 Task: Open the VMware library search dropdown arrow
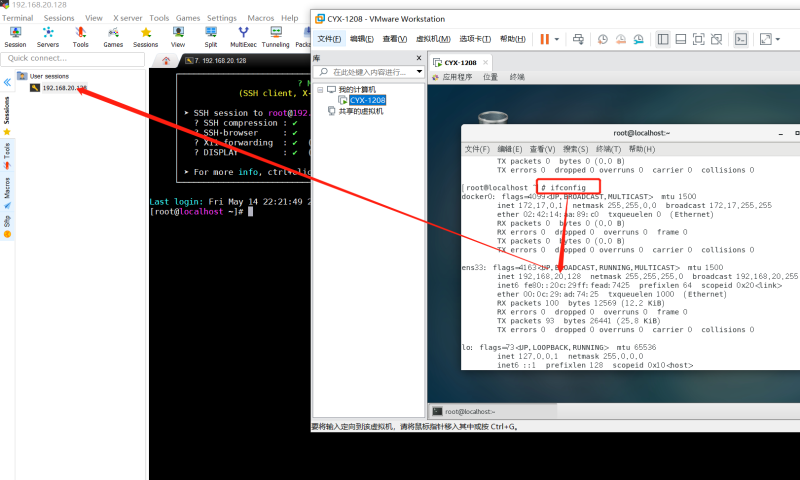(419, 72)
